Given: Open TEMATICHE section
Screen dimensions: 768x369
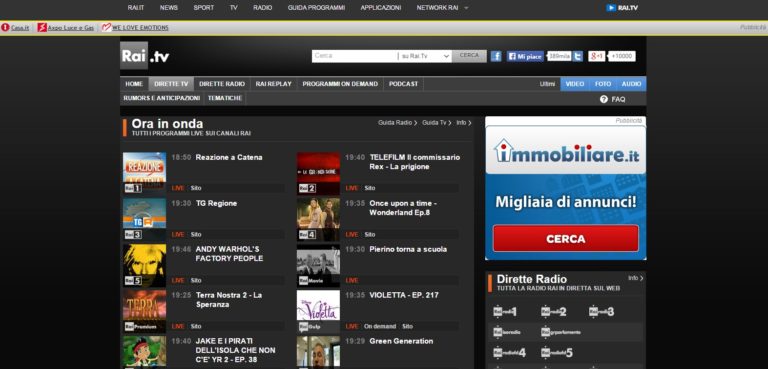Looking at the screenshot, I should 225,98.
